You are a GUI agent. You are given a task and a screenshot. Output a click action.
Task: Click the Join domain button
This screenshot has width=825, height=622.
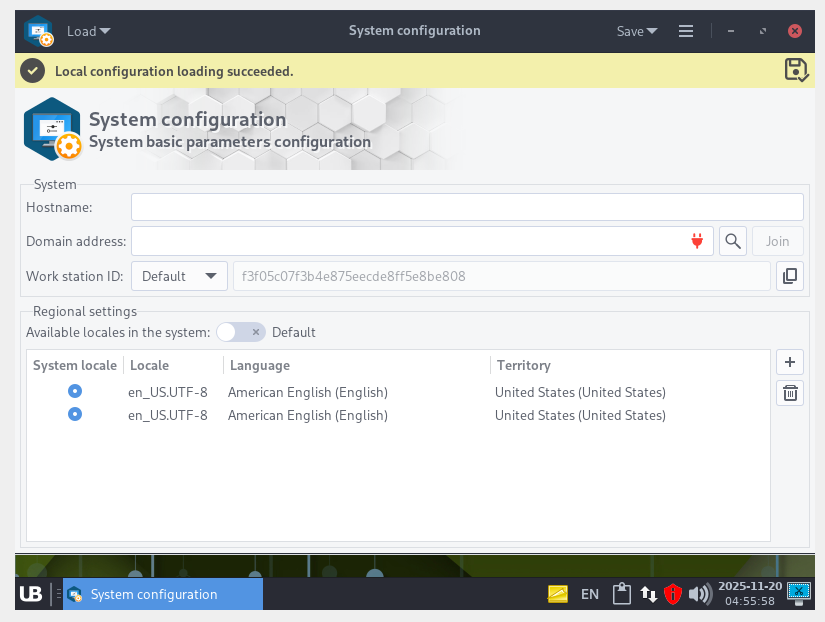tap(777, 241)
